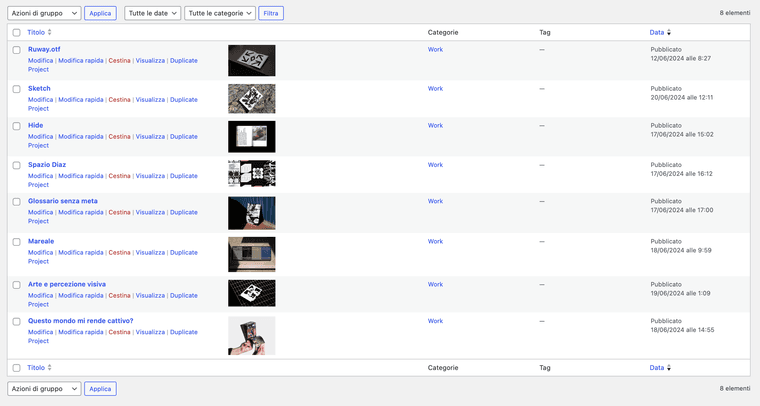This screenshot has width=760, height=406.
Task: Open thumbnail for Questo mondo mi rende cattivo?
Action: pos(251,336)
